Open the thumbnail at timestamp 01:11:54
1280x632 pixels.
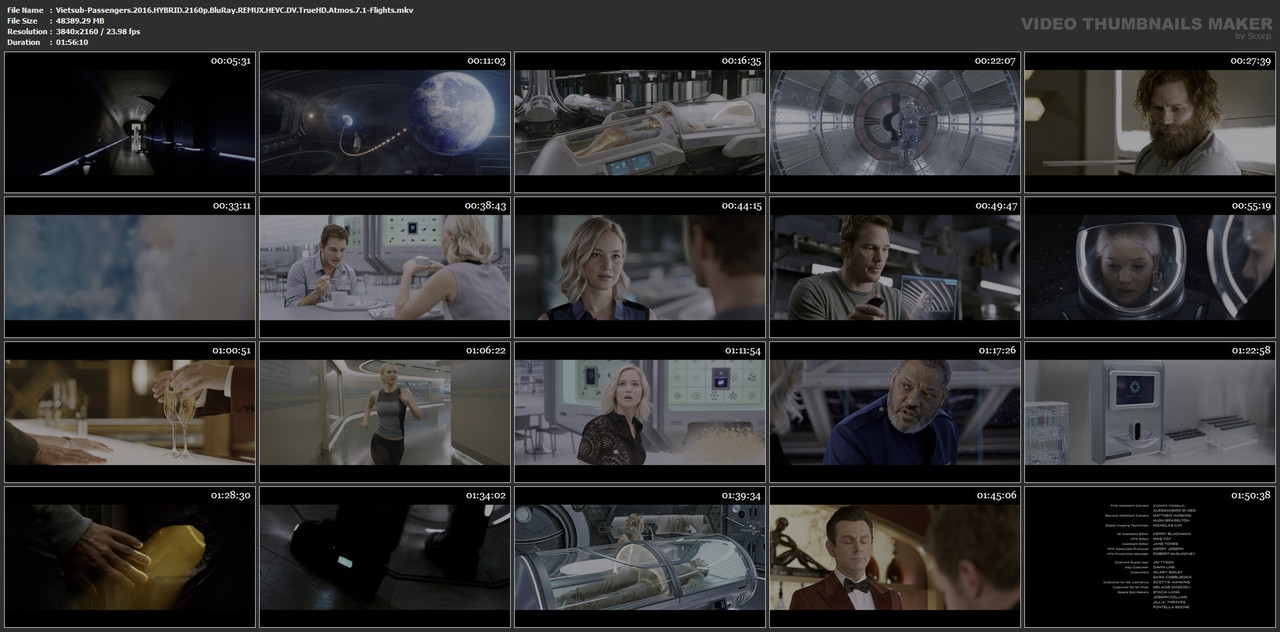640,412
